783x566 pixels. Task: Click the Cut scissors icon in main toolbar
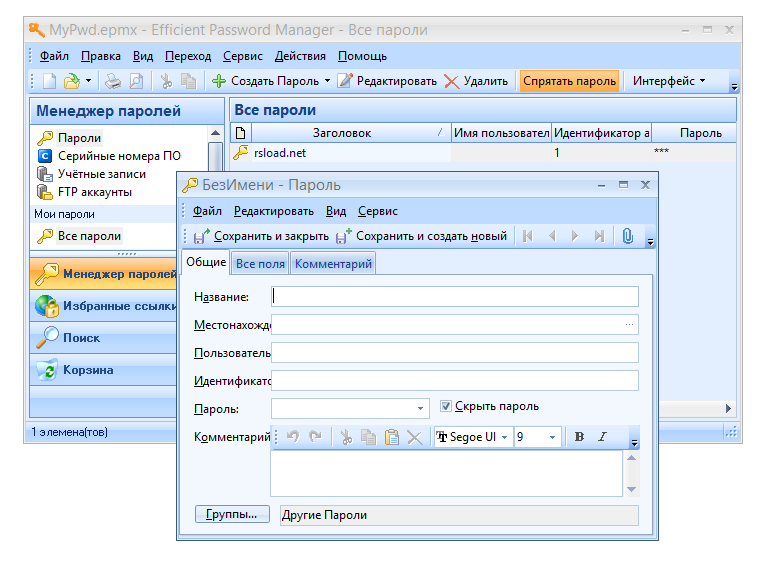pos(166,81)
